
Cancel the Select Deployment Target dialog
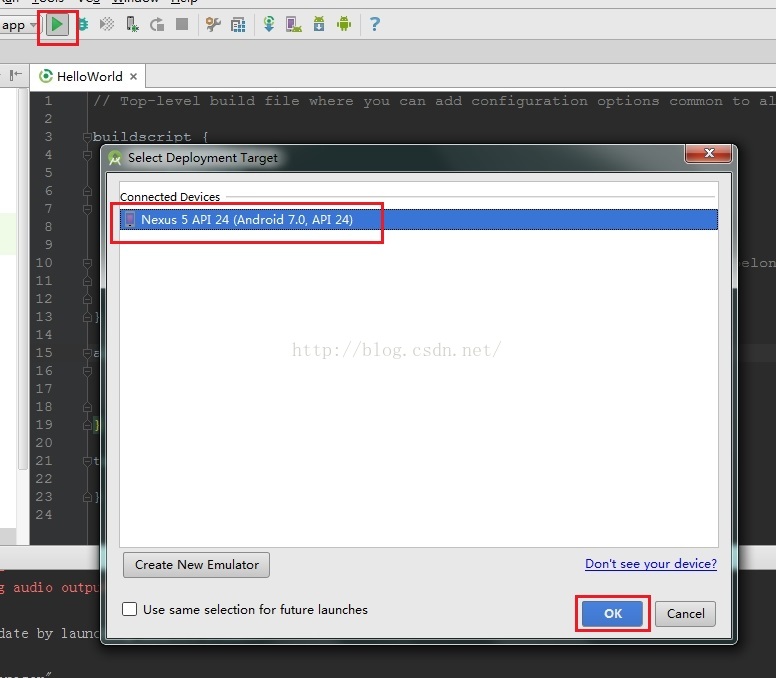685,614
